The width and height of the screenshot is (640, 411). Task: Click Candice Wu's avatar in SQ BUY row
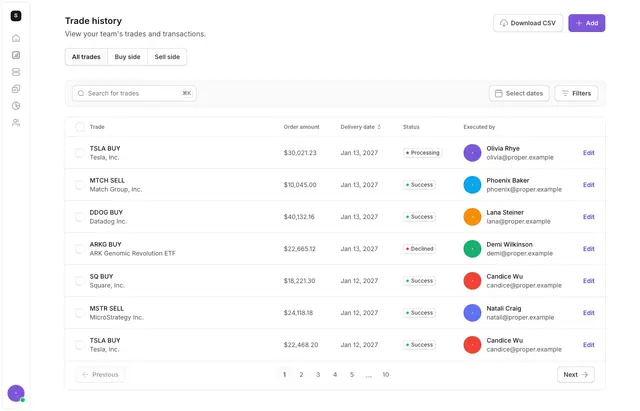[472, 281]
